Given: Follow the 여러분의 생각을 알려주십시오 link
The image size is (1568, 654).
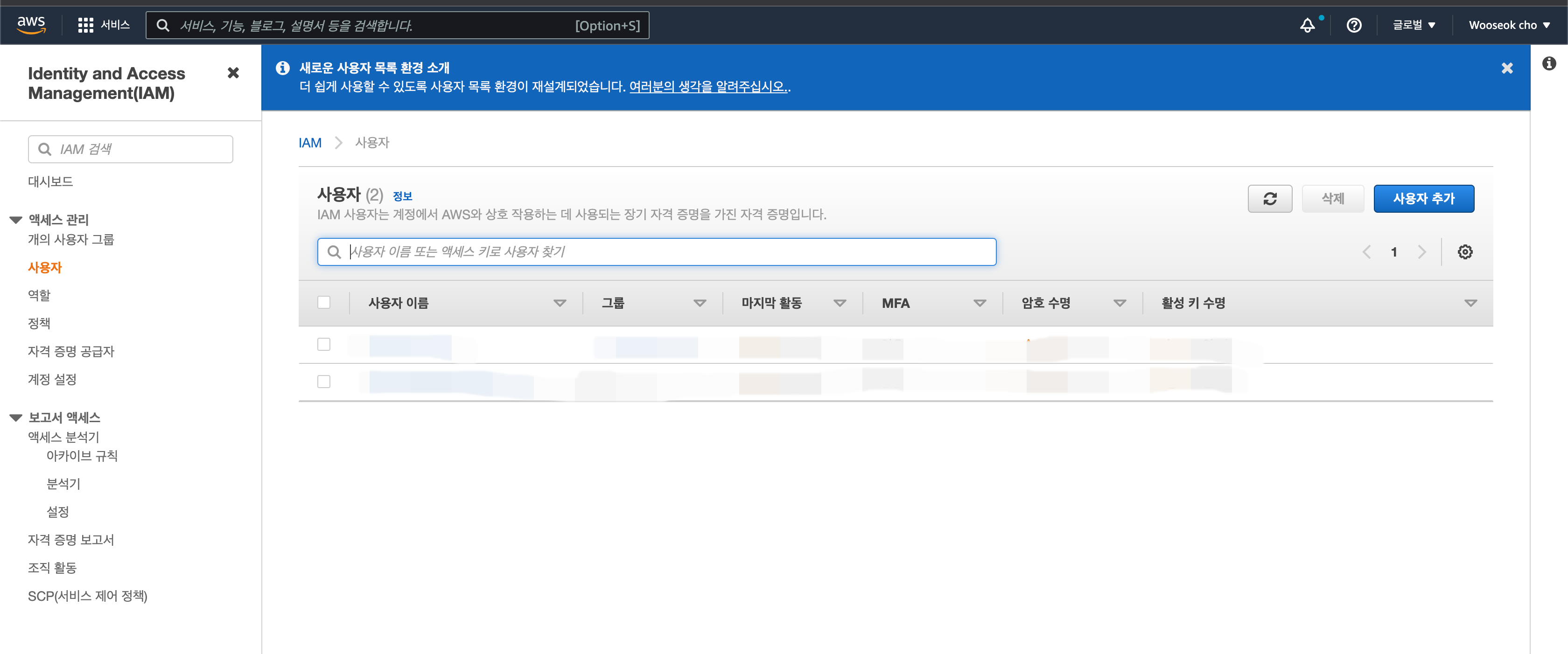Looking at the screenshot, I should coord(708,86).
